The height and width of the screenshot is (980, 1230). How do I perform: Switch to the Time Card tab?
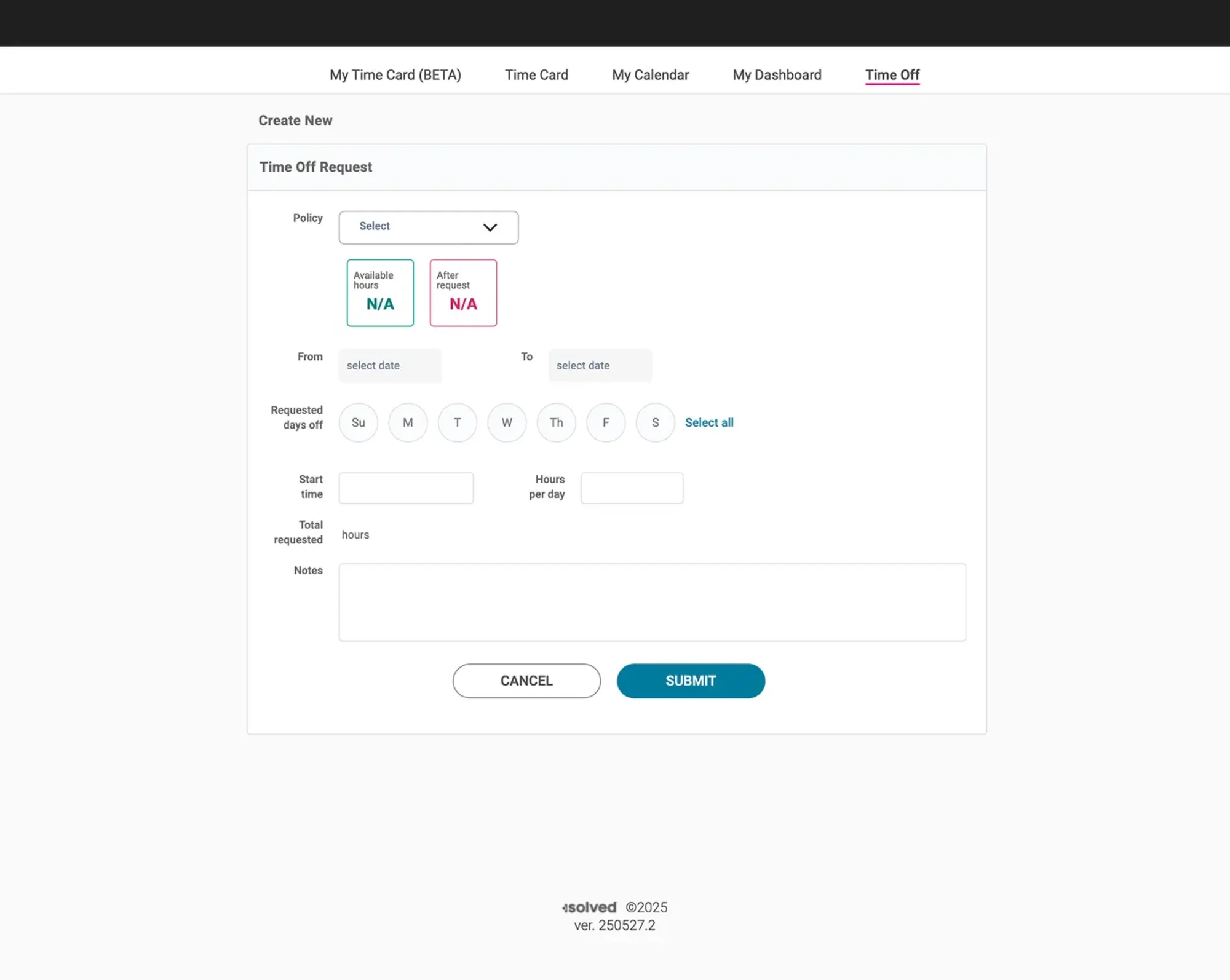pyautogui.click(x=536, y=74)
